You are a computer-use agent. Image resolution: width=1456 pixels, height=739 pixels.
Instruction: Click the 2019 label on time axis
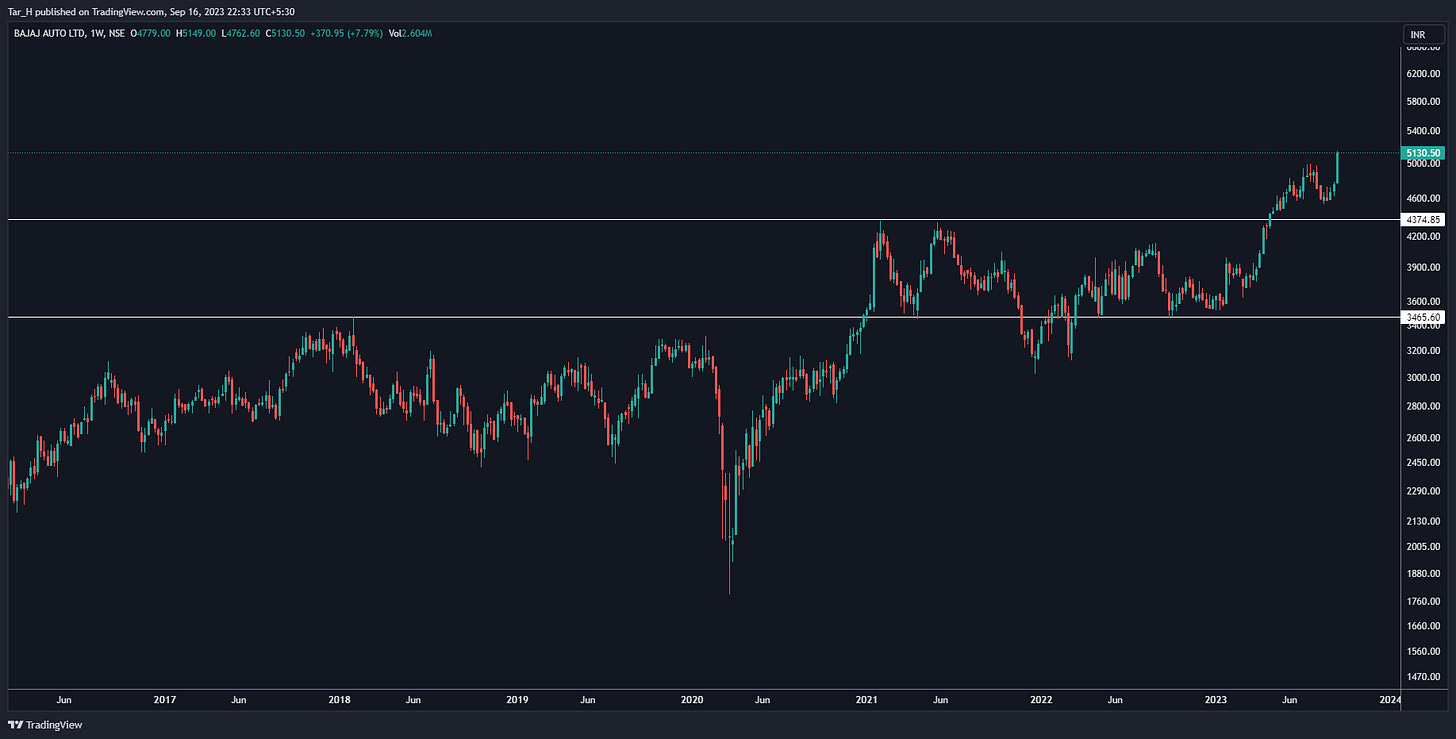click(518, 701)
